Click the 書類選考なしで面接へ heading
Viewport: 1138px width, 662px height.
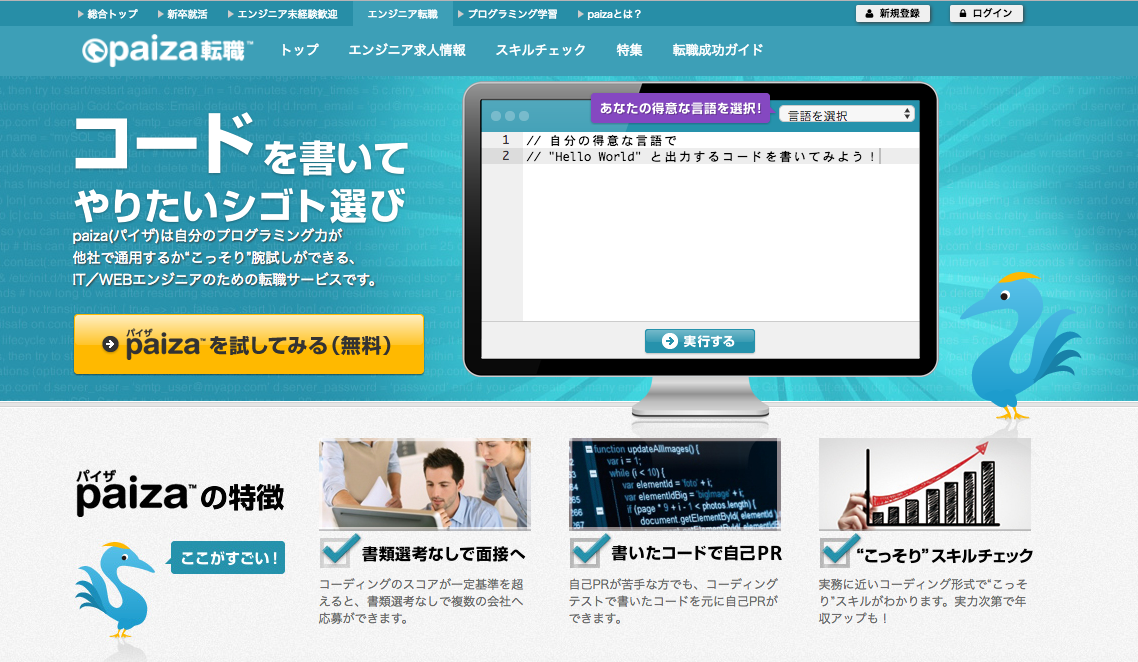(443, 555)
